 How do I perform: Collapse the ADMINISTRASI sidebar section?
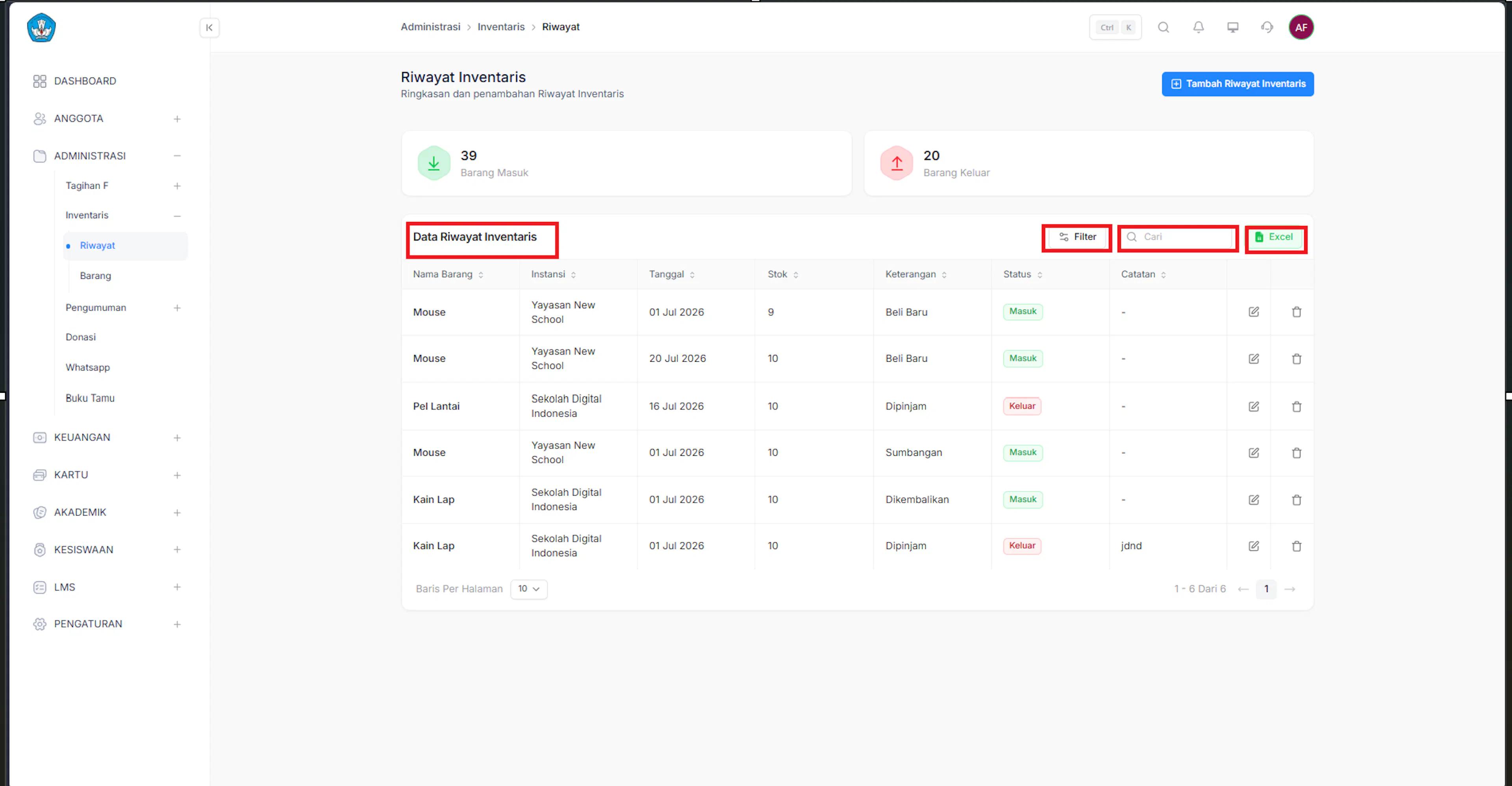click(x=177, y=156)
